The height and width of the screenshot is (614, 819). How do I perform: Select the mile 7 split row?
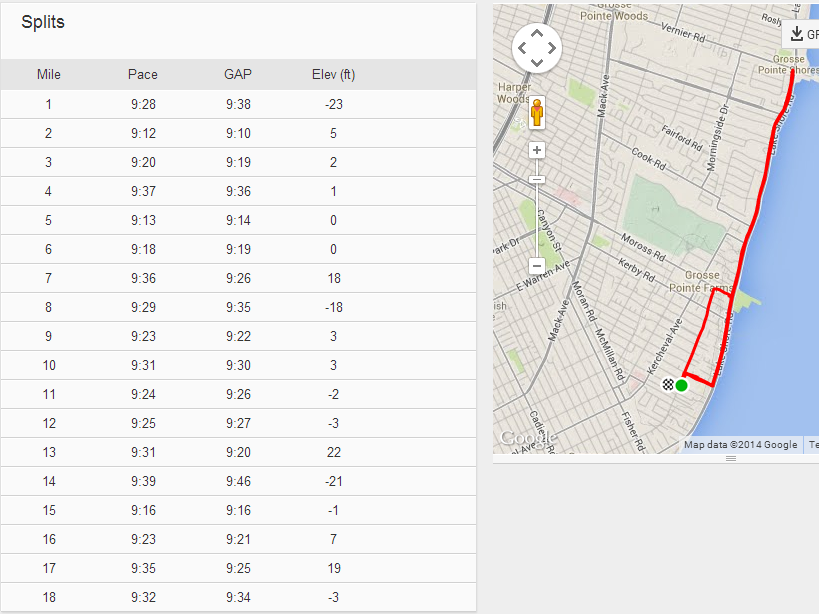point(238,278)
